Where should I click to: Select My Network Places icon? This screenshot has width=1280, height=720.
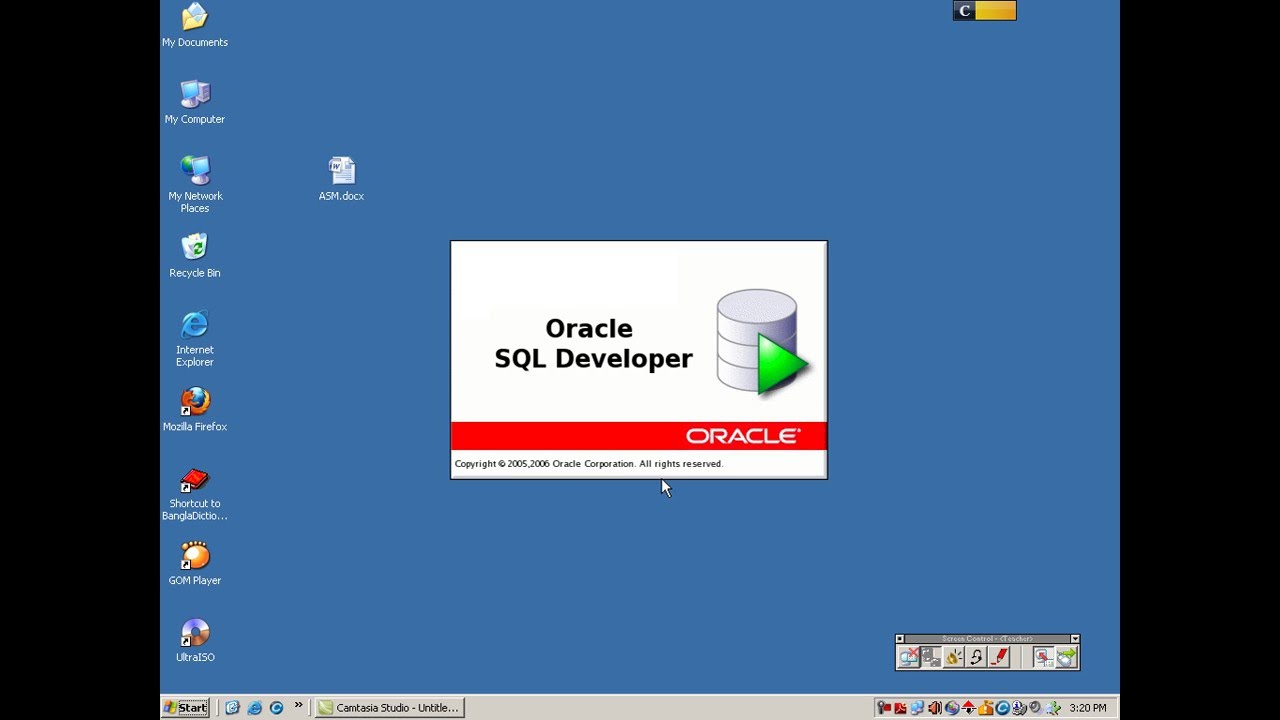pos(195,184)
